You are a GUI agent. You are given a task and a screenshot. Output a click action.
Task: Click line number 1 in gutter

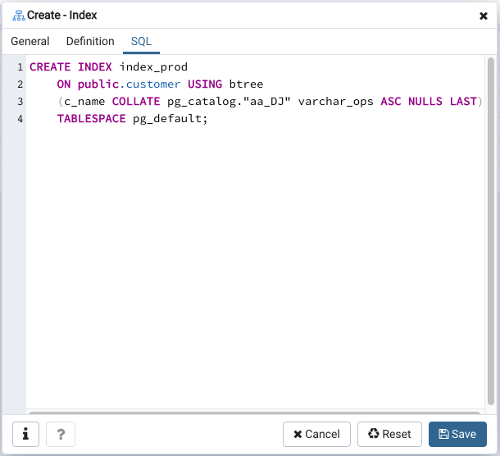point(20,67)
